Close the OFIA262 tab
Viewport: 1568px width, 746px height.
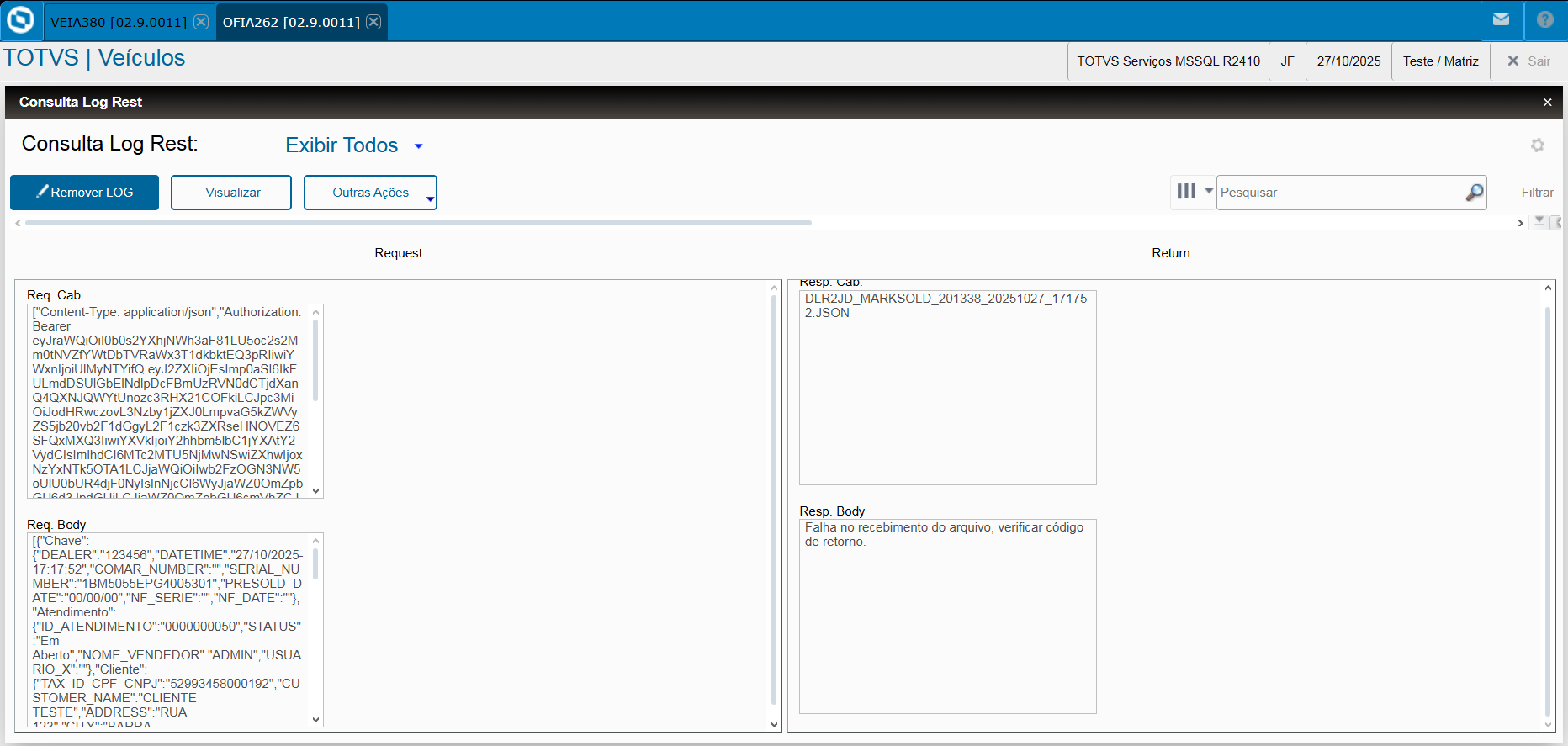(x=373, y=22)
